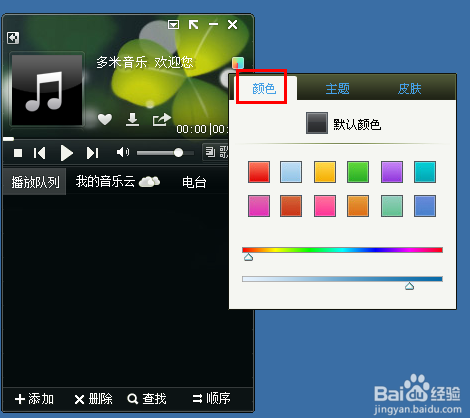
Task: Click the rainbow hue slider handle
Action: (248, 257)
